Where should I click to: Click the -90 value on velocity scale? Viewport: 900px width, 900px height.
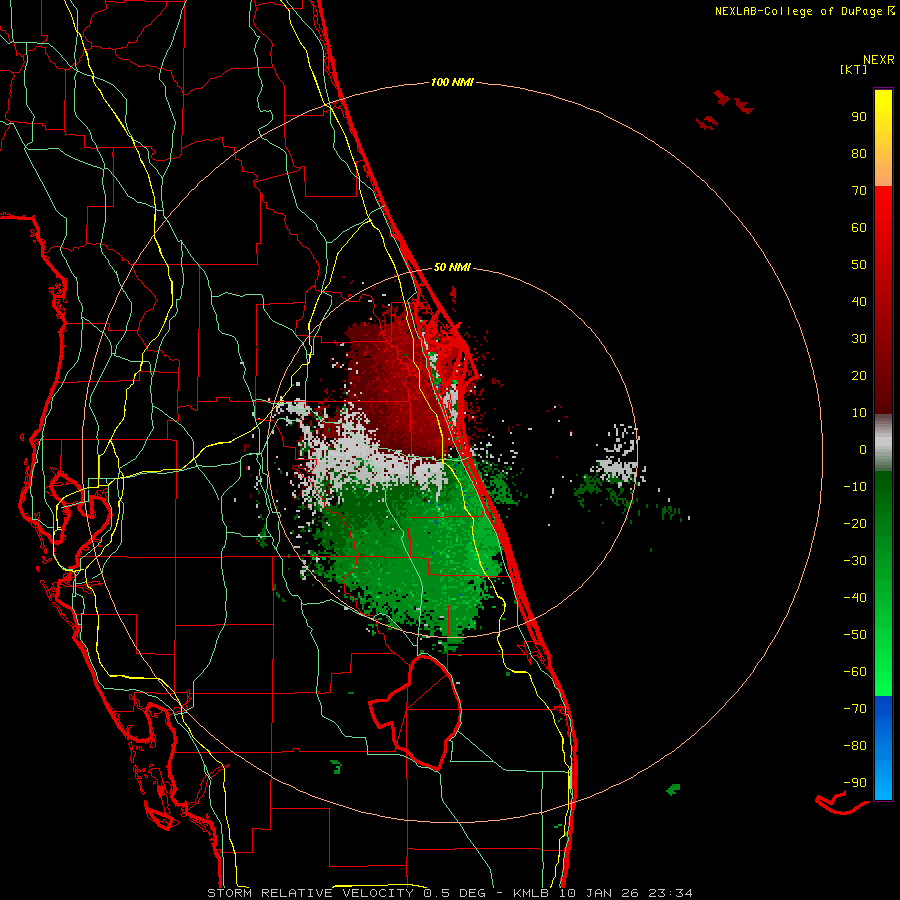point(855,783)
